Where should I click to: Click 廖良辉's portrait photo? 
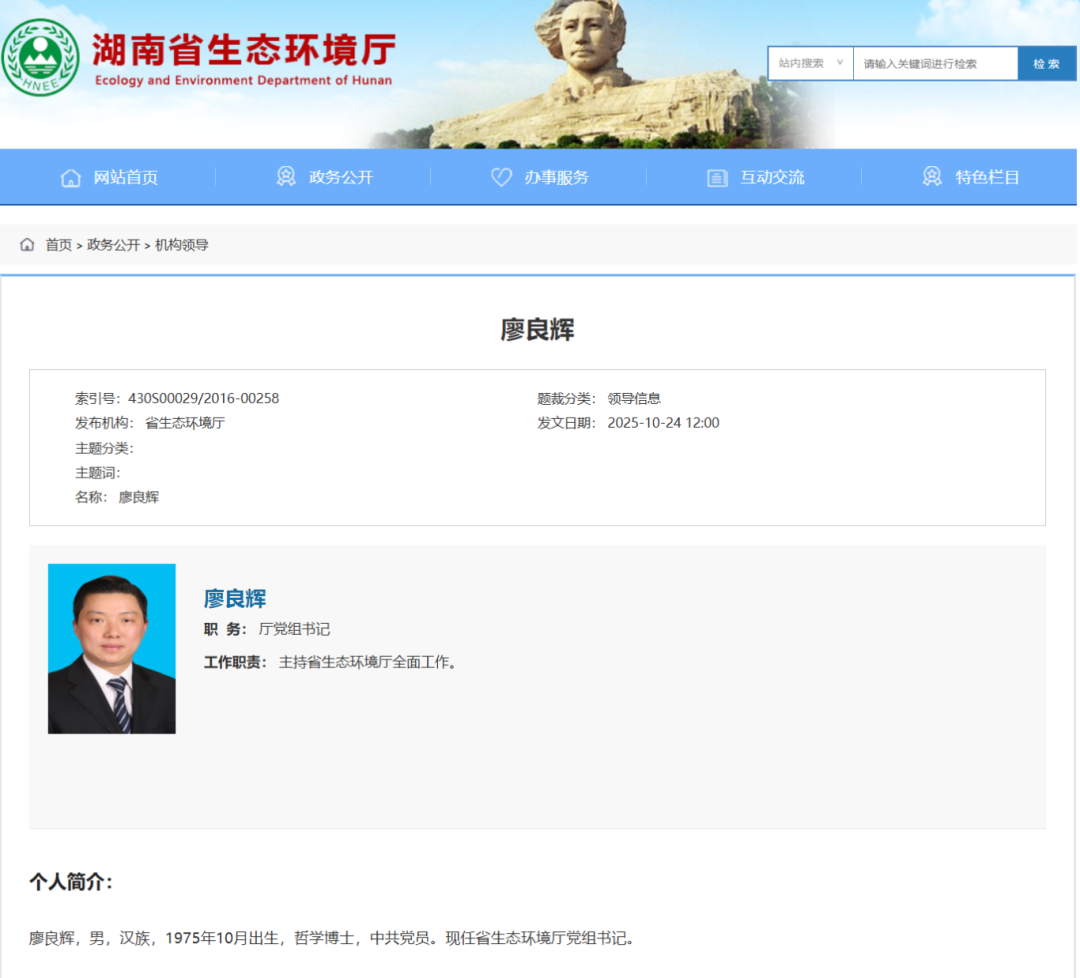click(x=111, y=648)
